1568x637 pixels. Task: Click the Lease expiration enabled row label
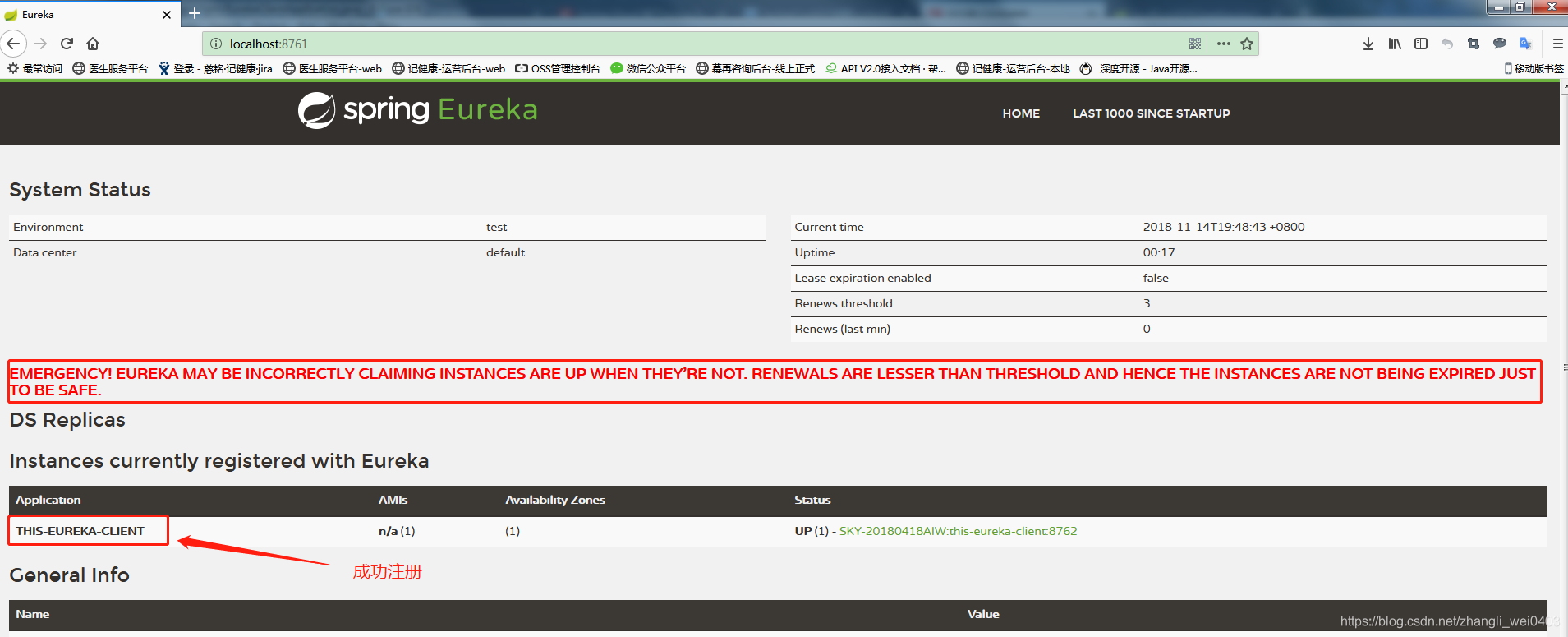tap(862, 278)
